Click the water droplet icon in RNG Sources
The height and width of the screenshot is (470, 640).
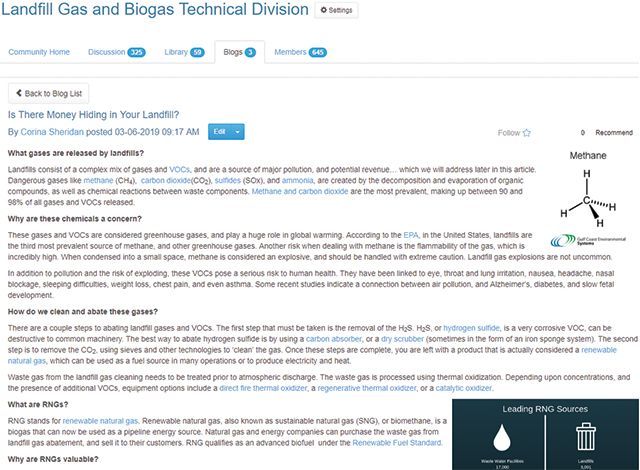click(x=504, y=437)
